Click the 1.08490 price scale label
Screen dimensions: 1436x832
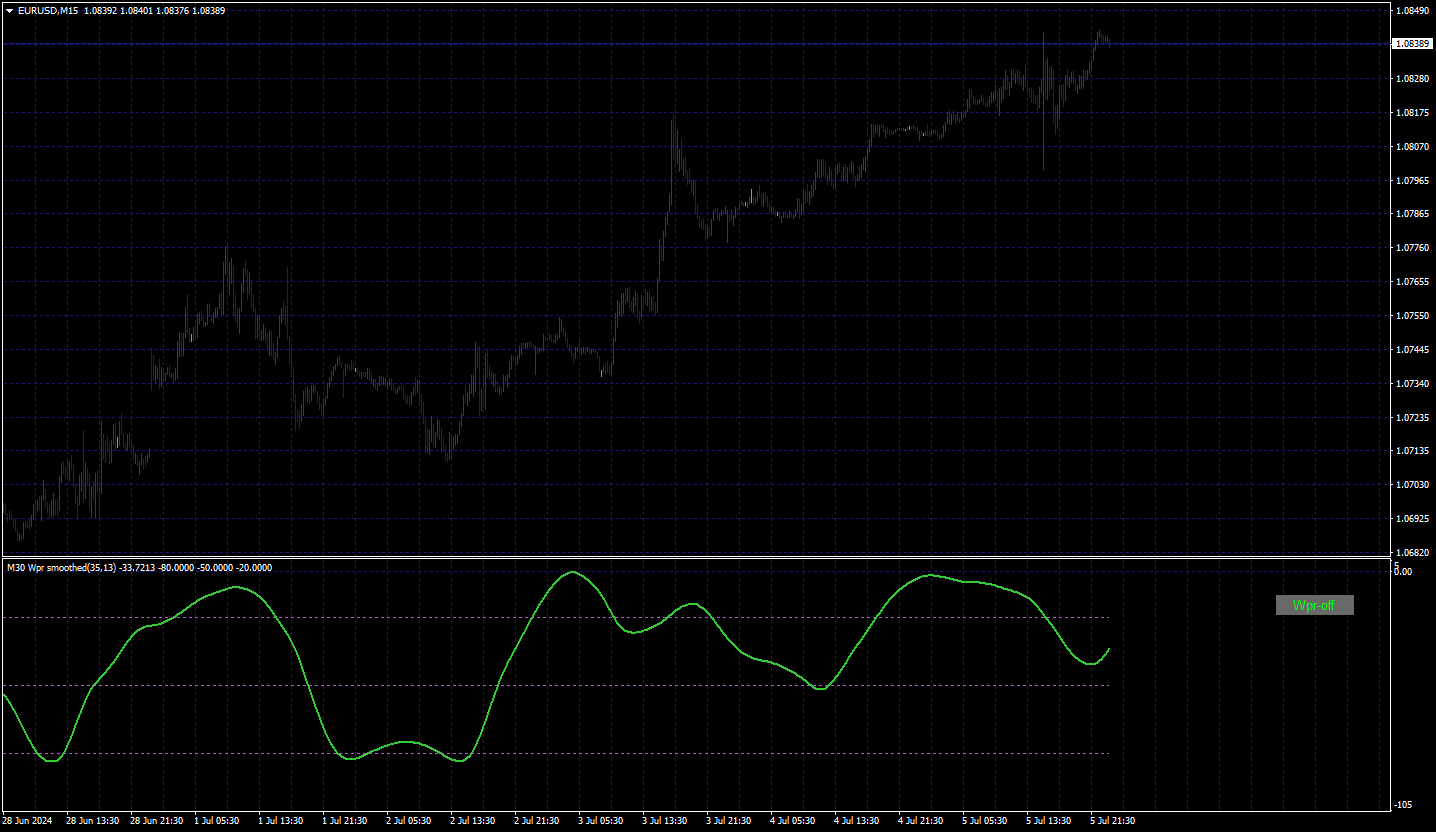point(1412,11)
